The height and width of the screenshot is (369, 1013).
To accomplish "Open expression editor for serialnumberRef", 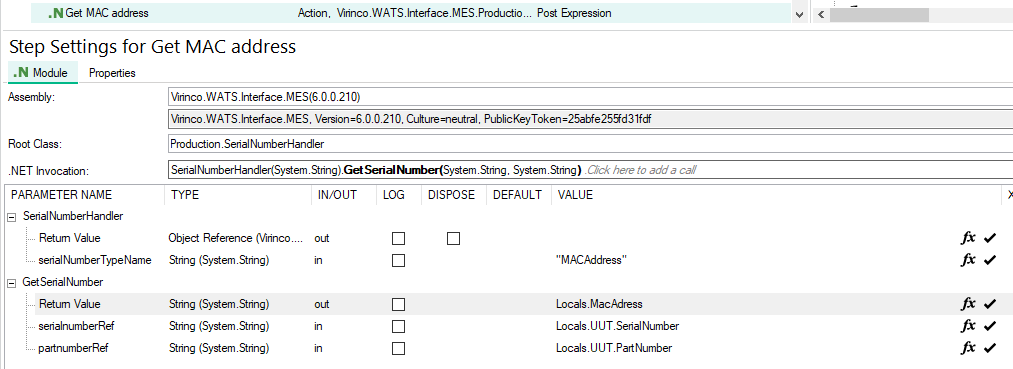I will 968,326.
